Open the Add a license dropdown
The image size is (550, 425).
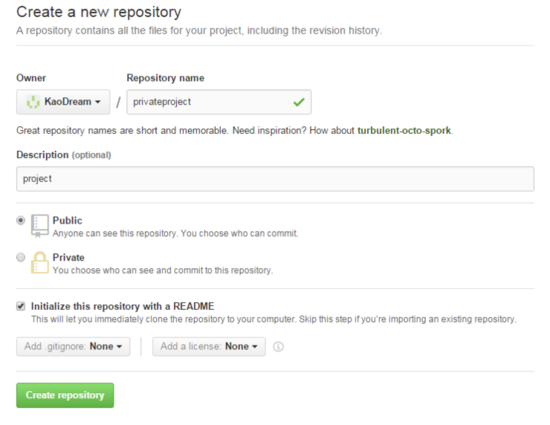pos(209,346)
